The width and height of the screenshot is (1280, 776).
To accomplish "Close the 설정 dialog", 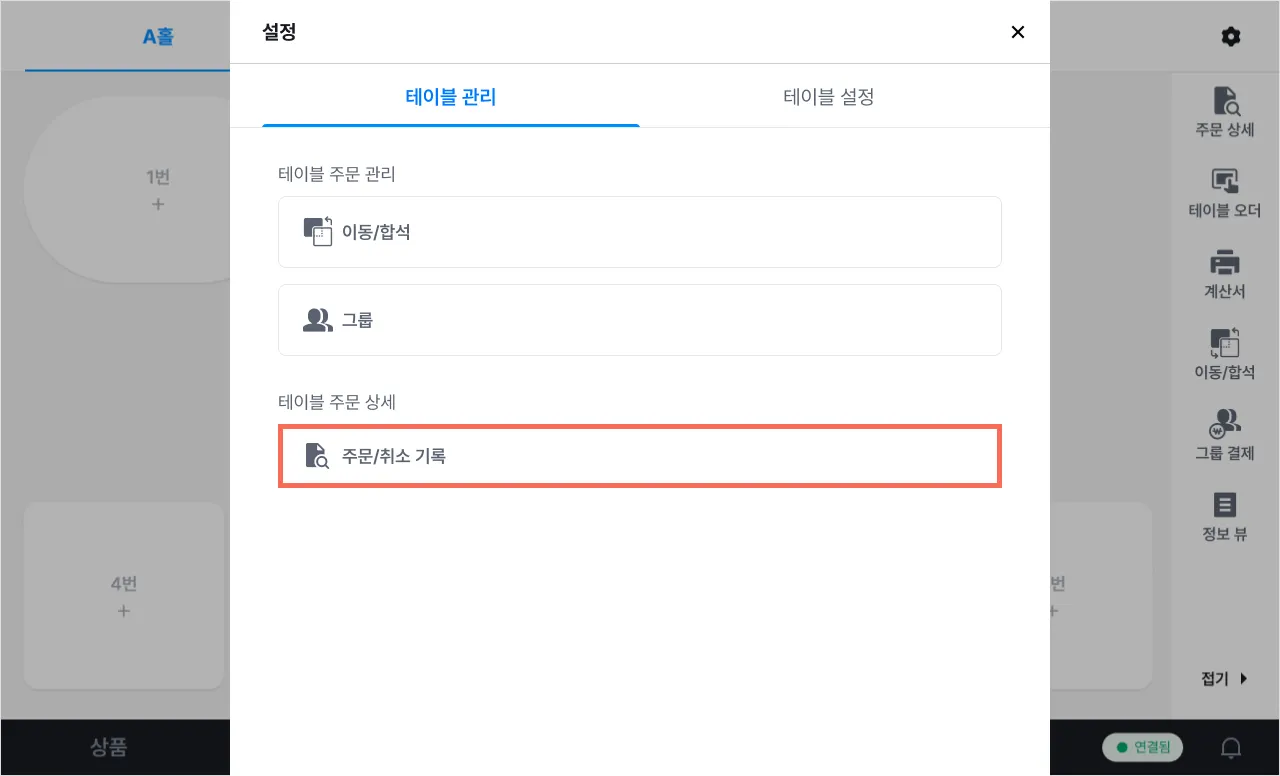I will tap(1018, 32).
